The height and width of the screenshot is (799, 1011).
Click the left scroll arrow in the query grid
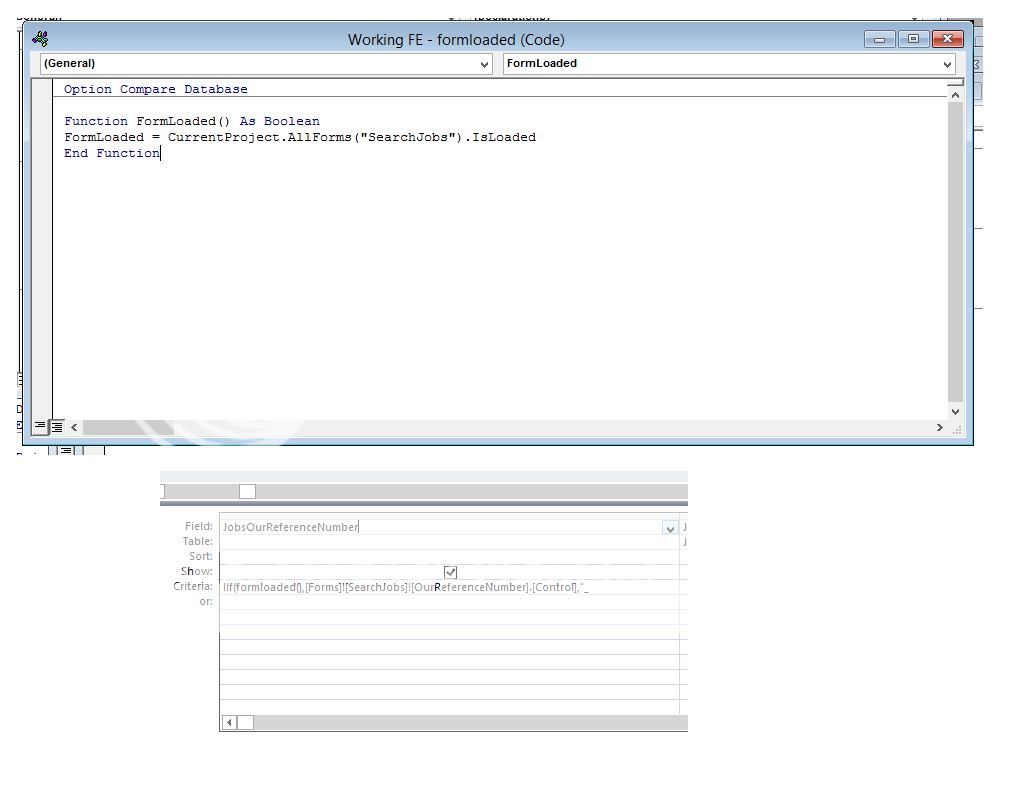tap(228, 721)
